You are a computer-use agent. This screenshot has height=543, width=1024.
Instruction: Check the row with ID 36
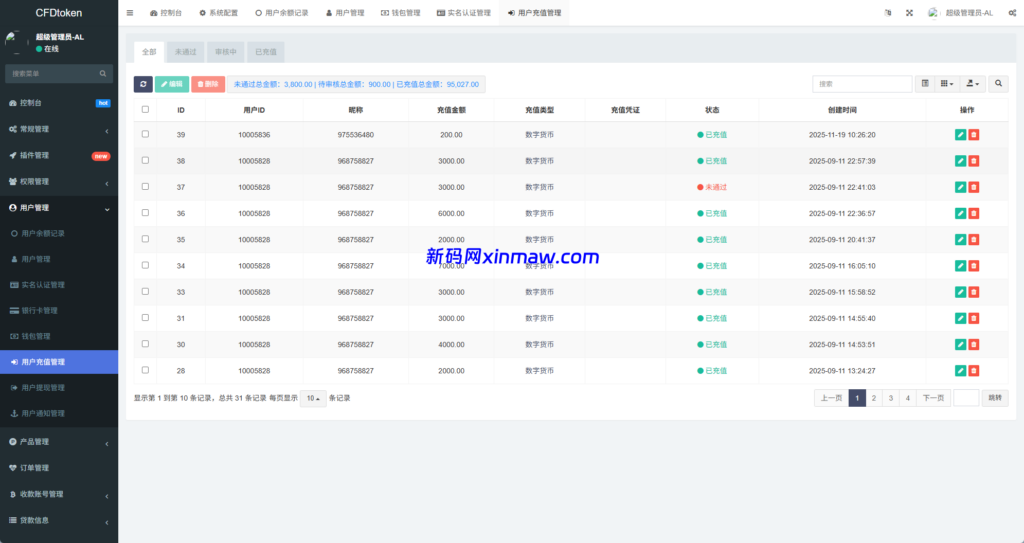point(145,212)
